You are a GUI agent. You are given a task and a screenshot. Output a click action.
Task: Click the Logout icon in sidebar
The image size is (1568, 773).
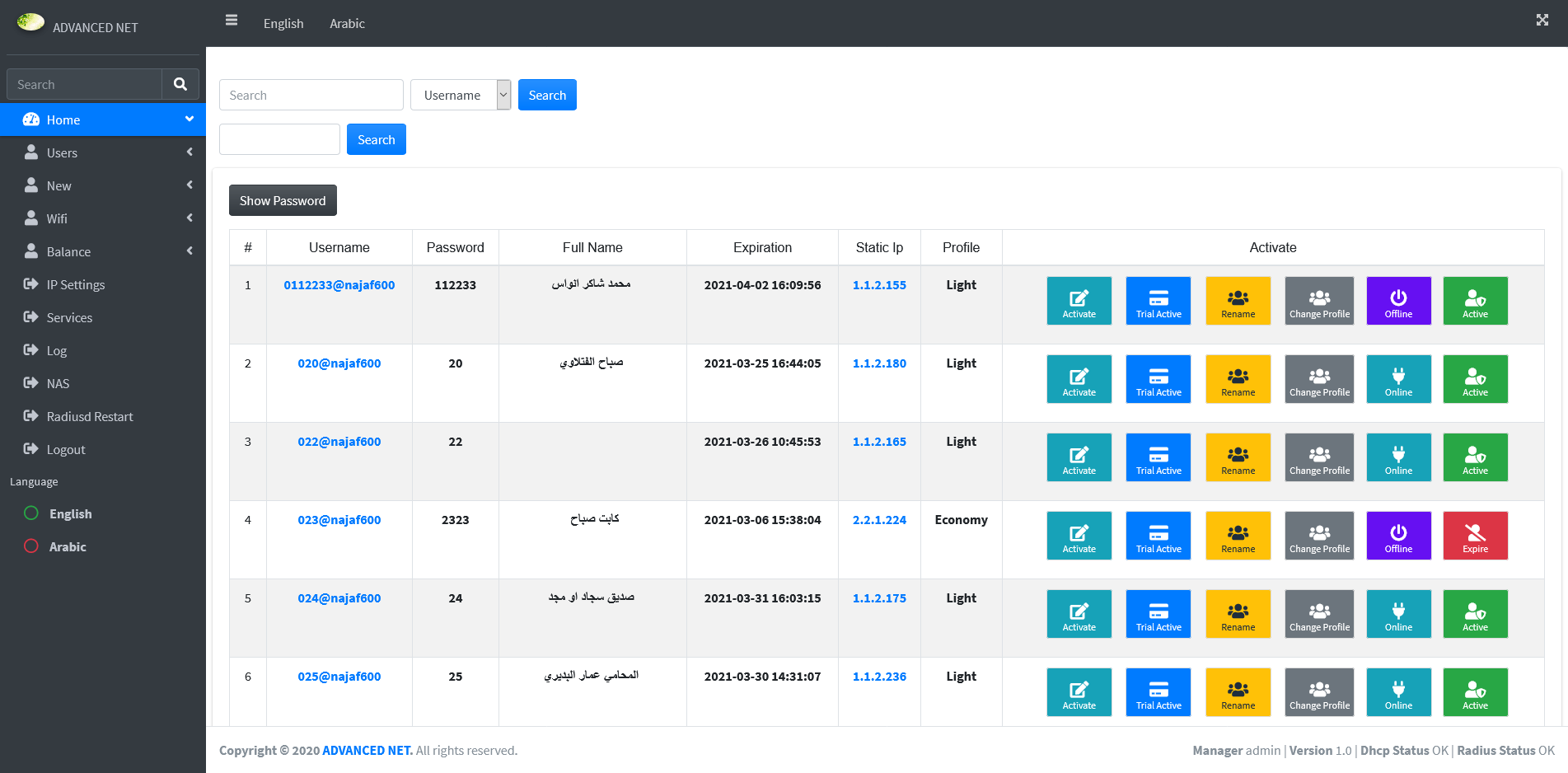(x=31, y=449)
